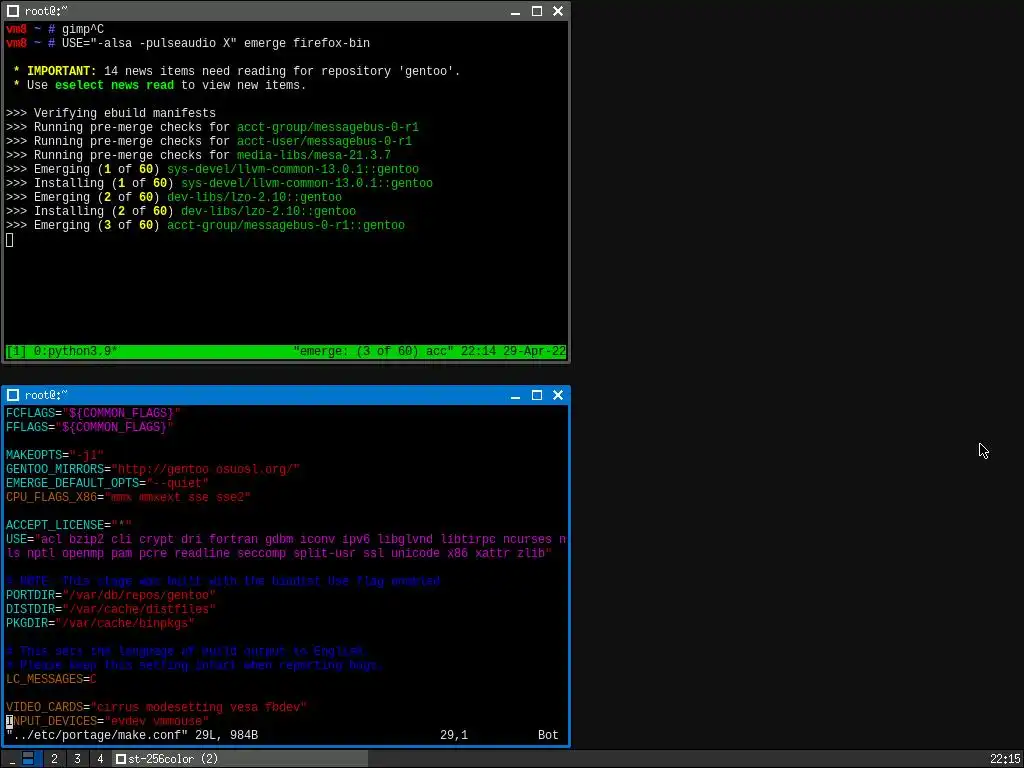Minimize the lower make.conf terminal window
This screenshot has height=768, width=1024.
coord(515,395)
